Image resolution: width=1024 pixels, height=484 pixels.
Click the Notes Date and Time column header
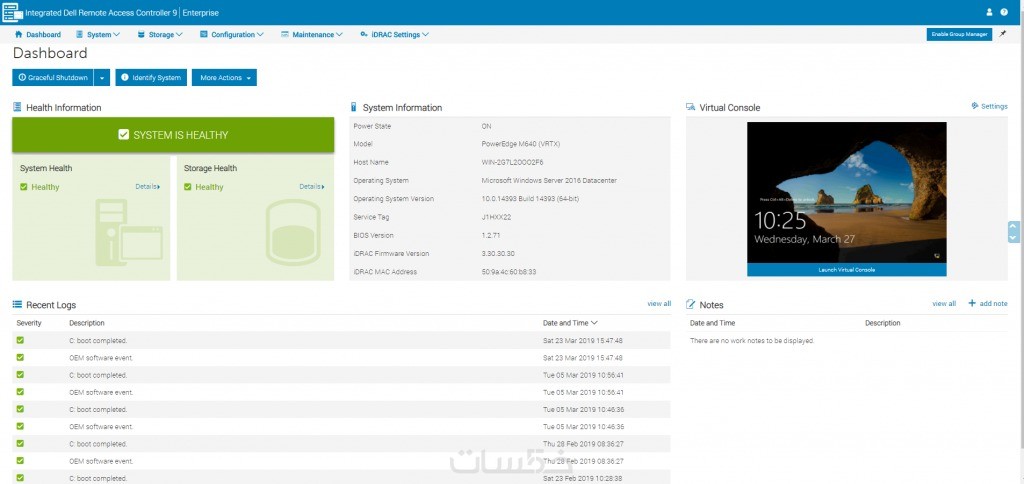coord(712,323)
